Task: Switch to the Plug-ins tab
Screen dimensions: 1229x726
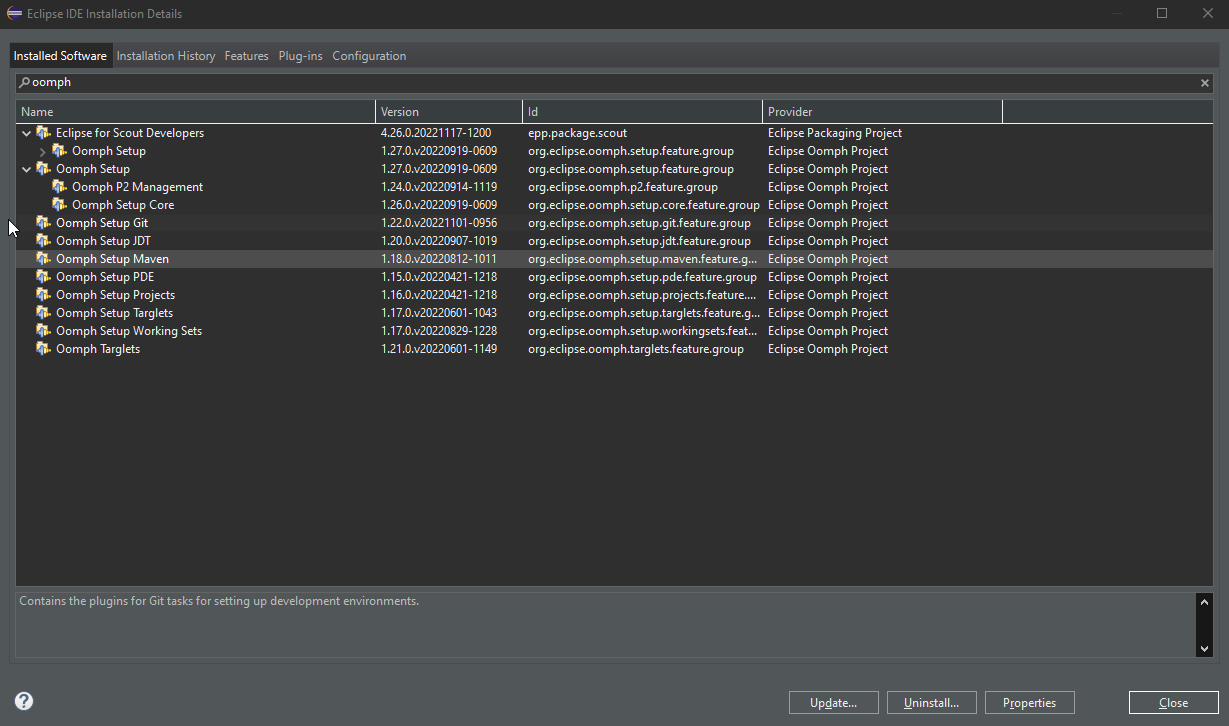Action: (300, 56)
